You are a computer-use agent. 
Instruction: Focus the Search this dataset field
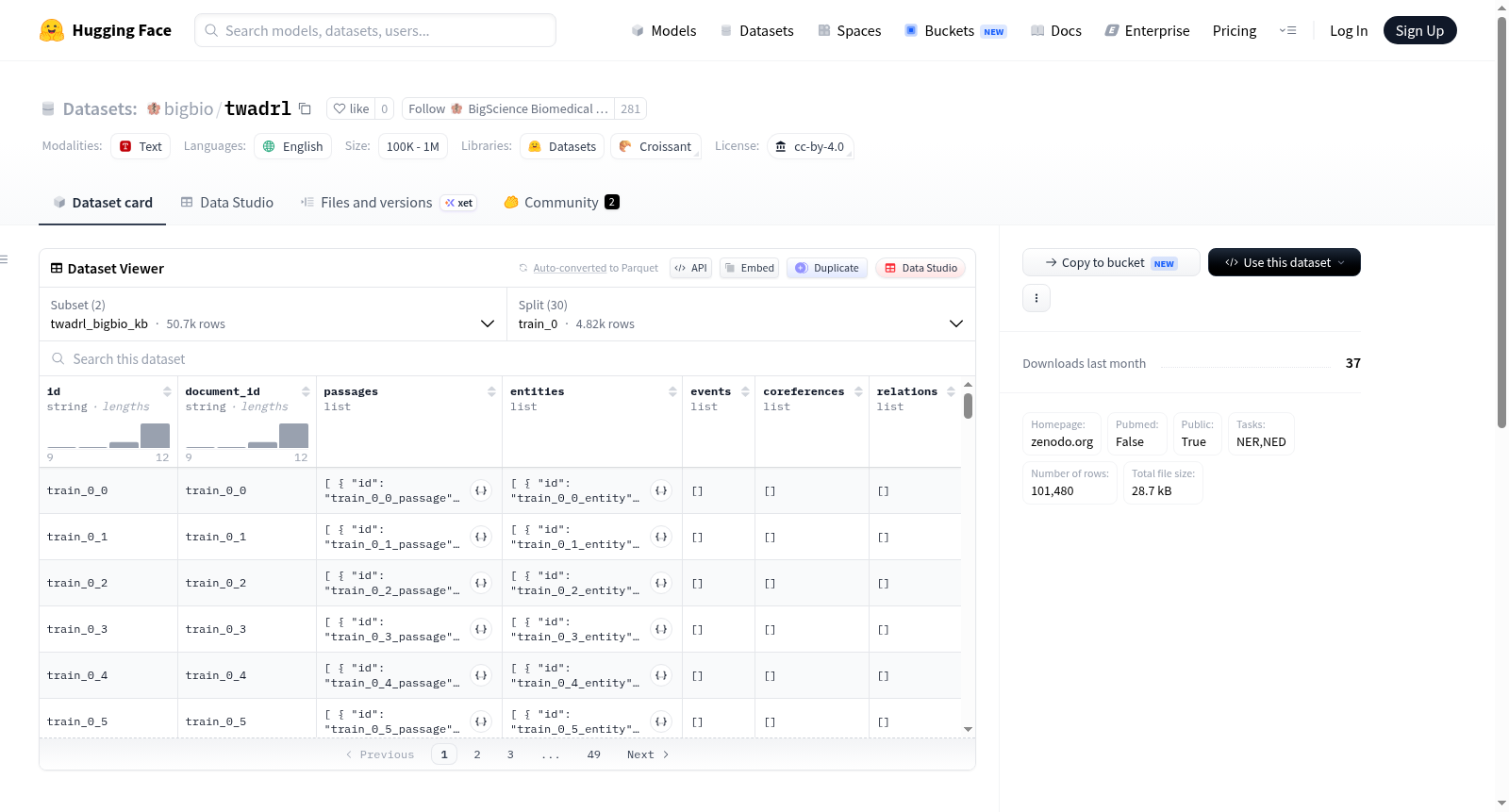[x=507, y=358]
